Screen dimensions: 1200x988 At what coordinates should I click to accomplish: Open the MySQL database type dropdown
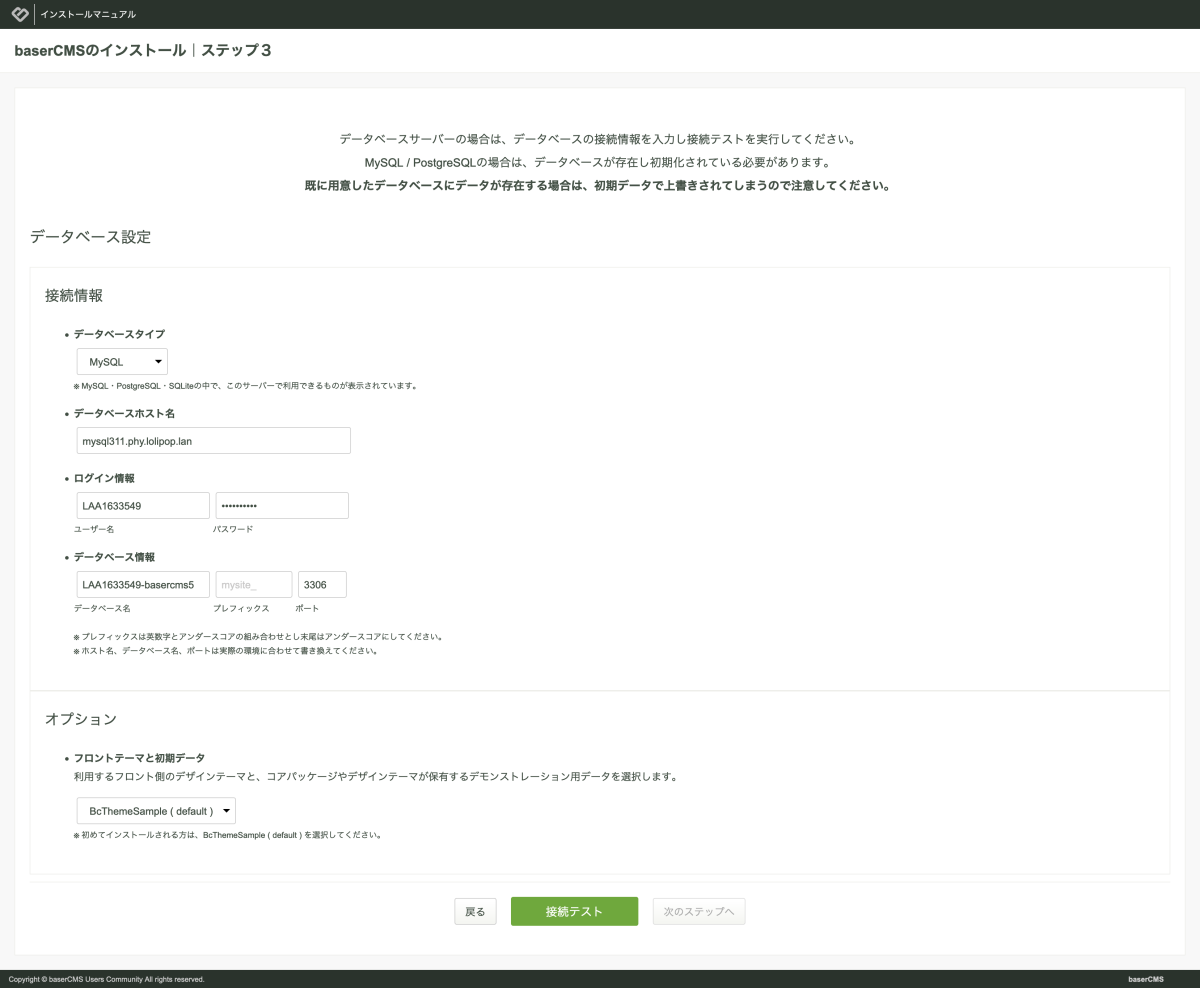point(122,362)
